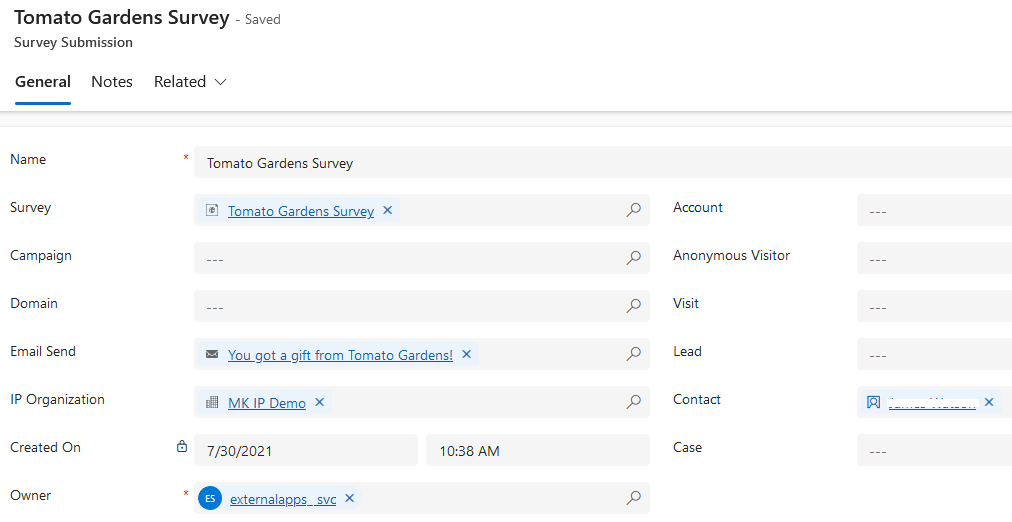
Task: Switch to the Notes tab
Action: [x=112, y=82]
